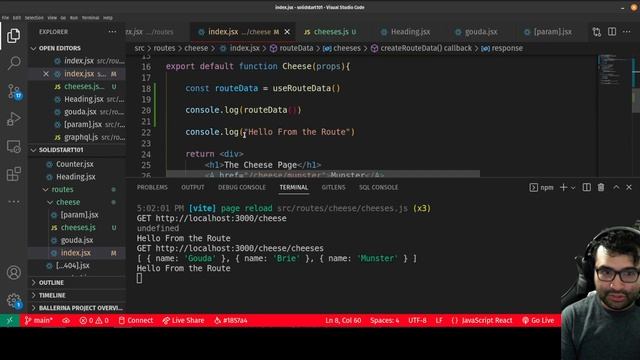Switch to the cheeses.js editor tab

[330, 32]
